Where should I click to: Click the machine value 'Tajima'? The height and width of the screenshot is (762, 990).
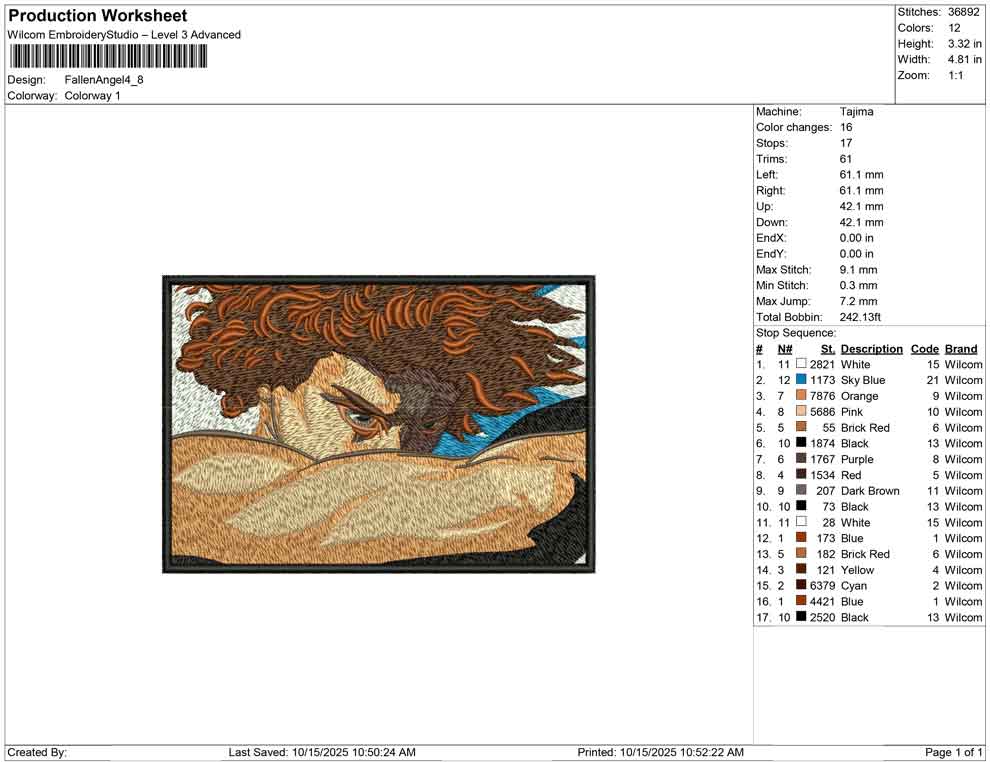tap(857, 112)
